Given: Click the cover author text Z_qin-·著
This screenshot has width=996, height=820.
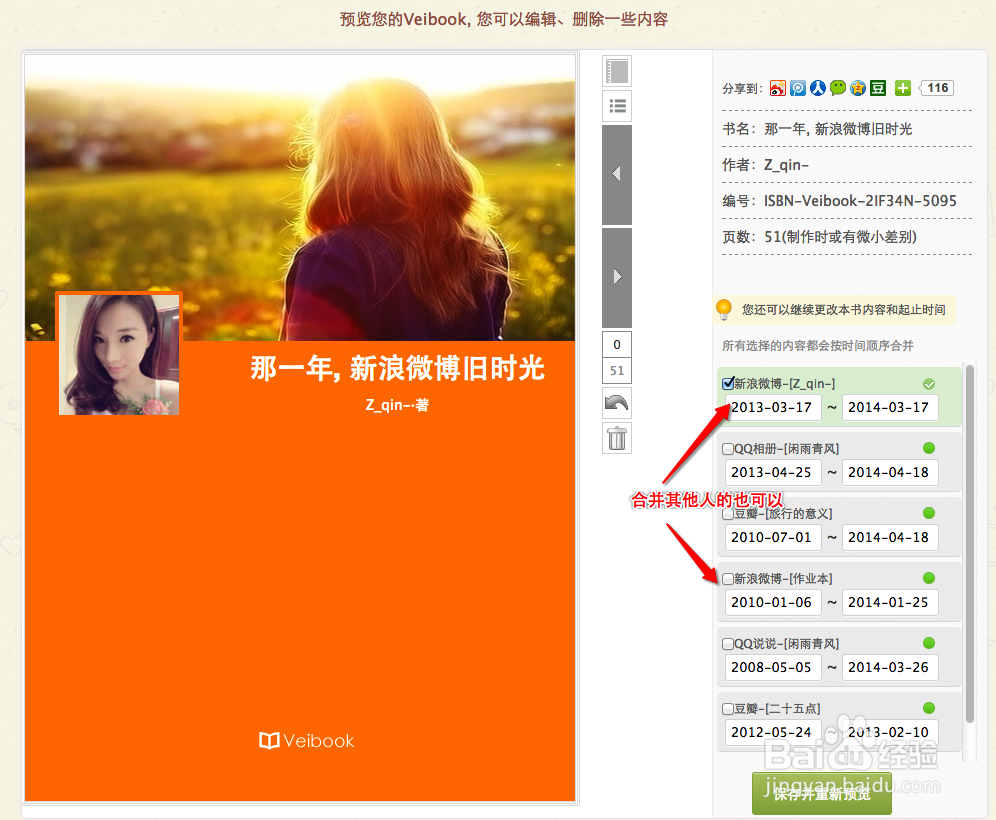Looking at the screenshot, I should [397, 405].
